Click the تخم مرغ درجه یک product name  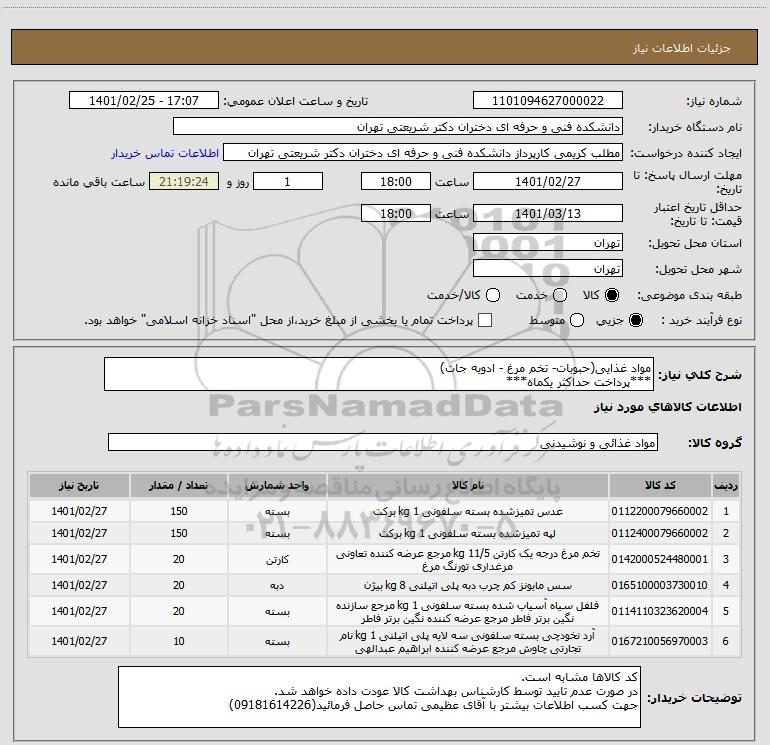click(x=468, y=560)
